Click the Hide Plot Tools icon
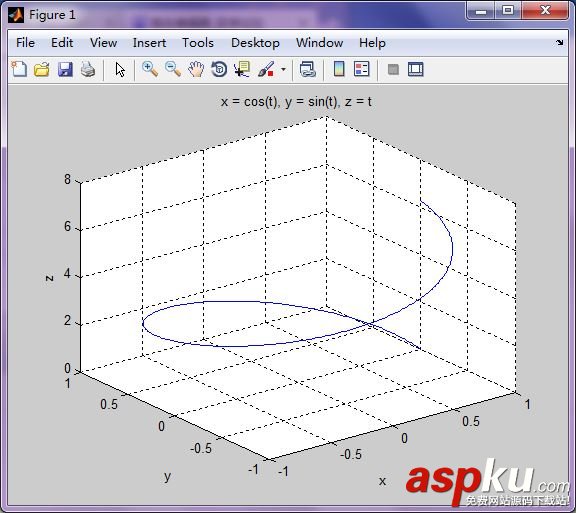 (x=393, y=69)
